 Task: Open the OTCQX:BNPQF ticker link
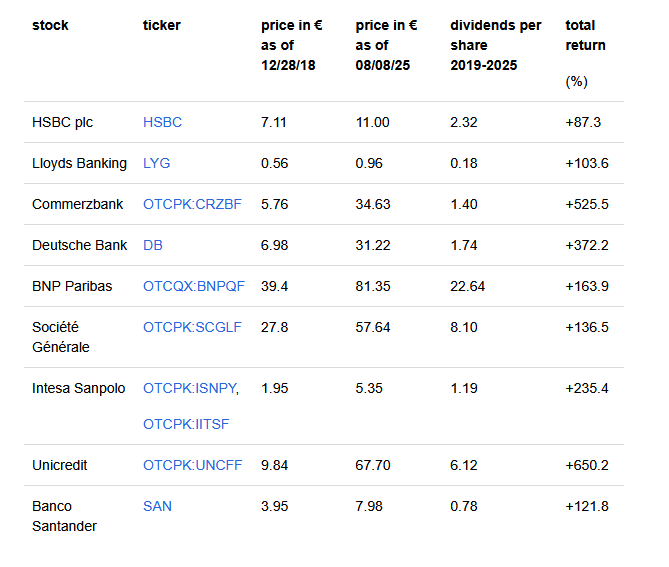coord(194,286)
